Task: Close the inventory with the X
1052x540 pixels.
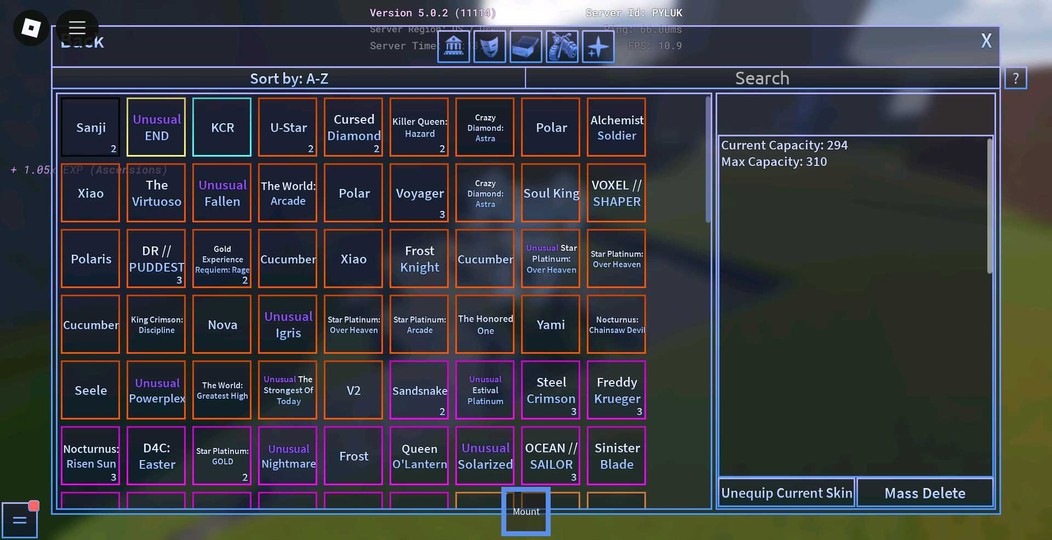Action: click(986, 41)
